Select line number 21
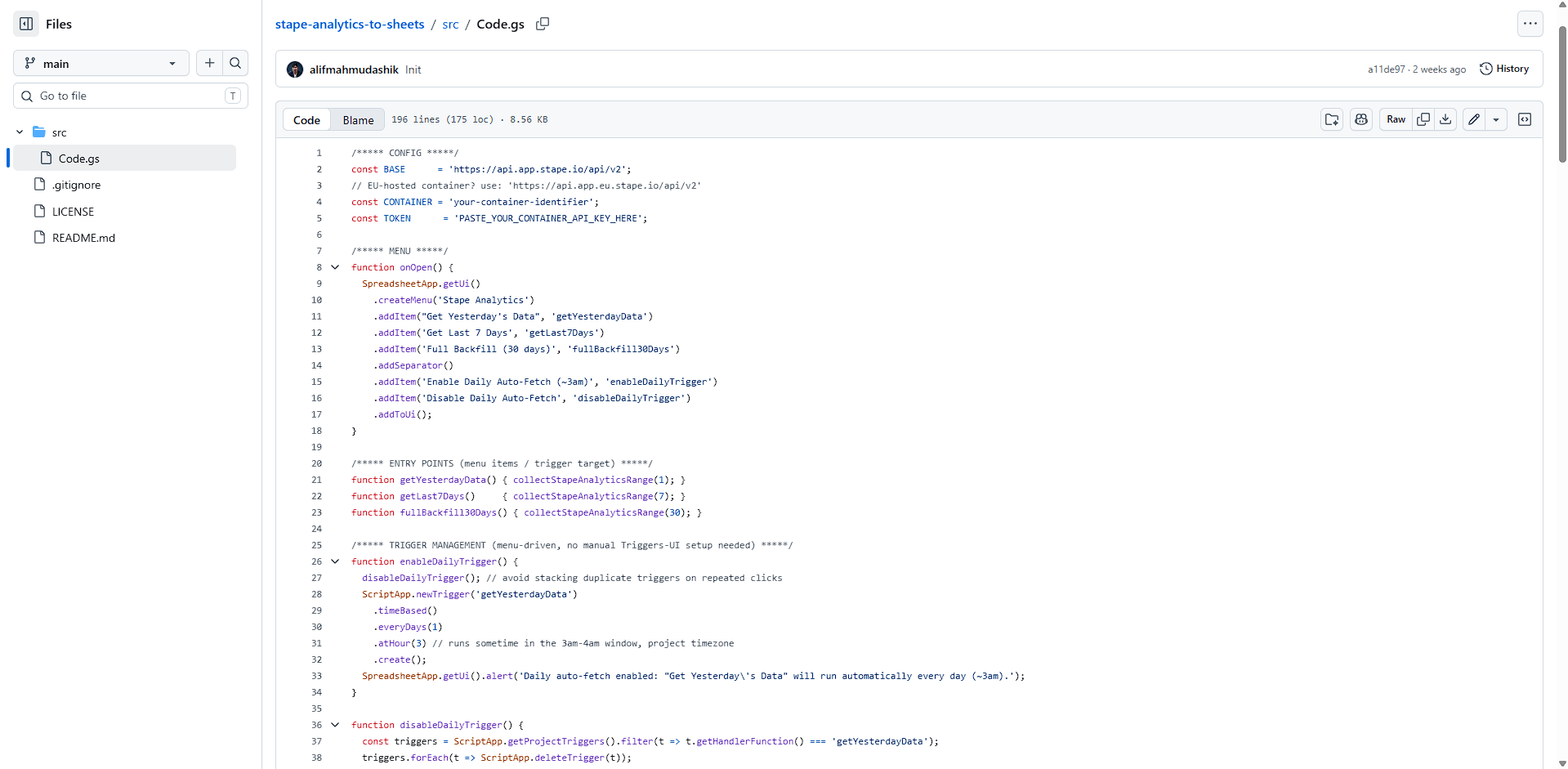Image resolution: width=1568 pixels, height=769 pixels. pyautogui.click(x=316, y=480)
